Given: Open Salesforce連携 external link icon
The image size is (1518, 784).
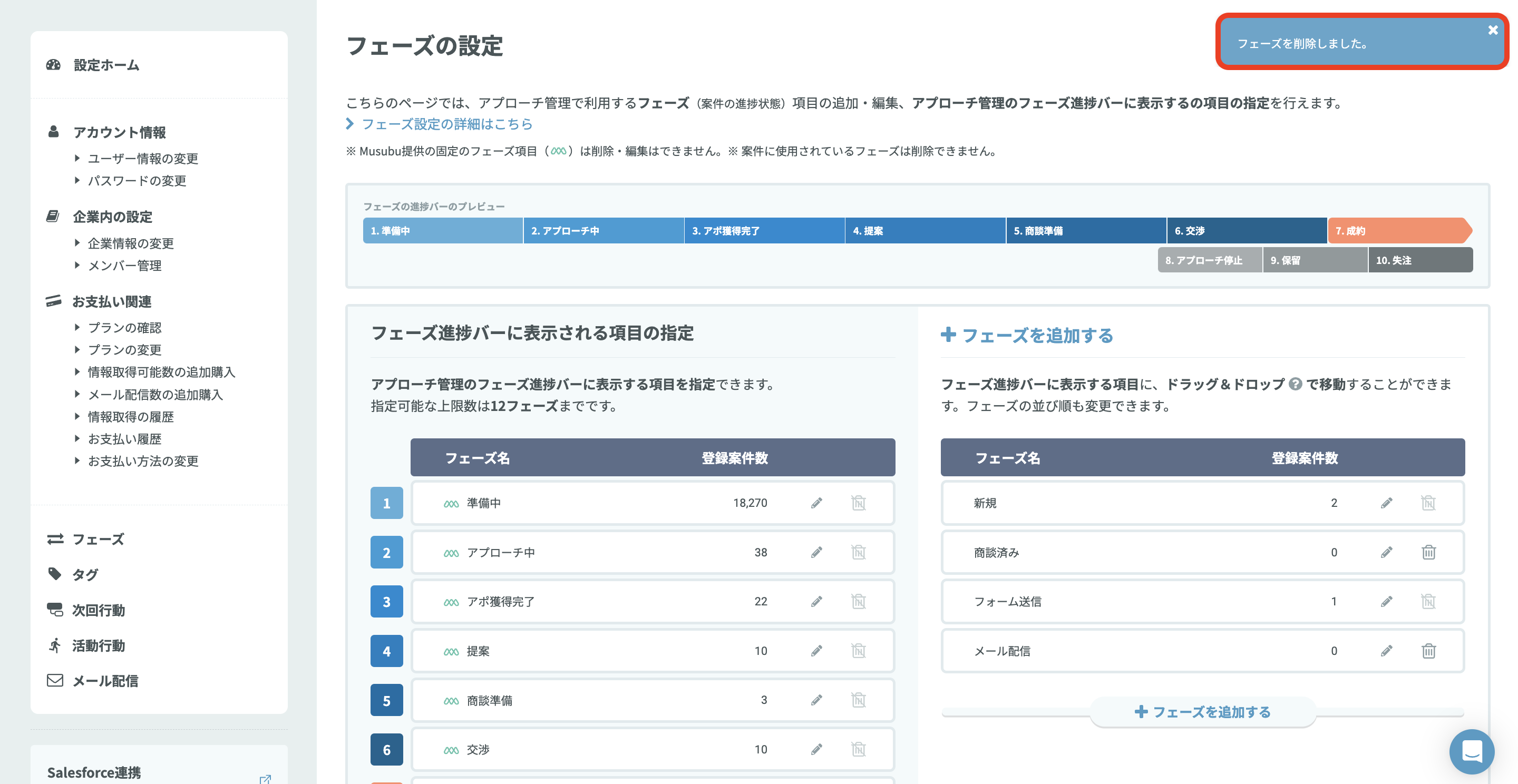Looking at the screenshot, I should point(265,779).
